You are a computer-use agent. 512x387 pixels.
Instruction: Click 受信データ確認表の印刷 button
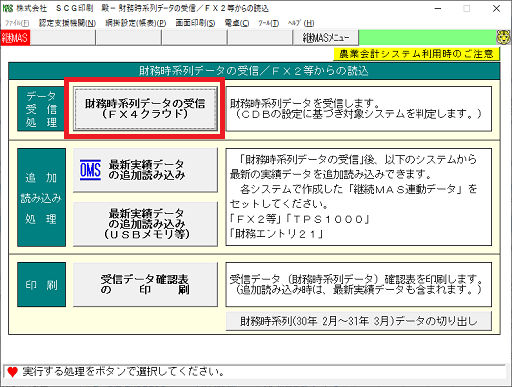pos(145,284)
